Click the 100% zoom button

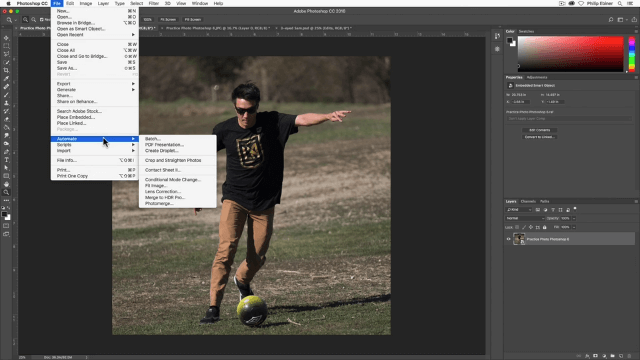(x=147, y=20)
